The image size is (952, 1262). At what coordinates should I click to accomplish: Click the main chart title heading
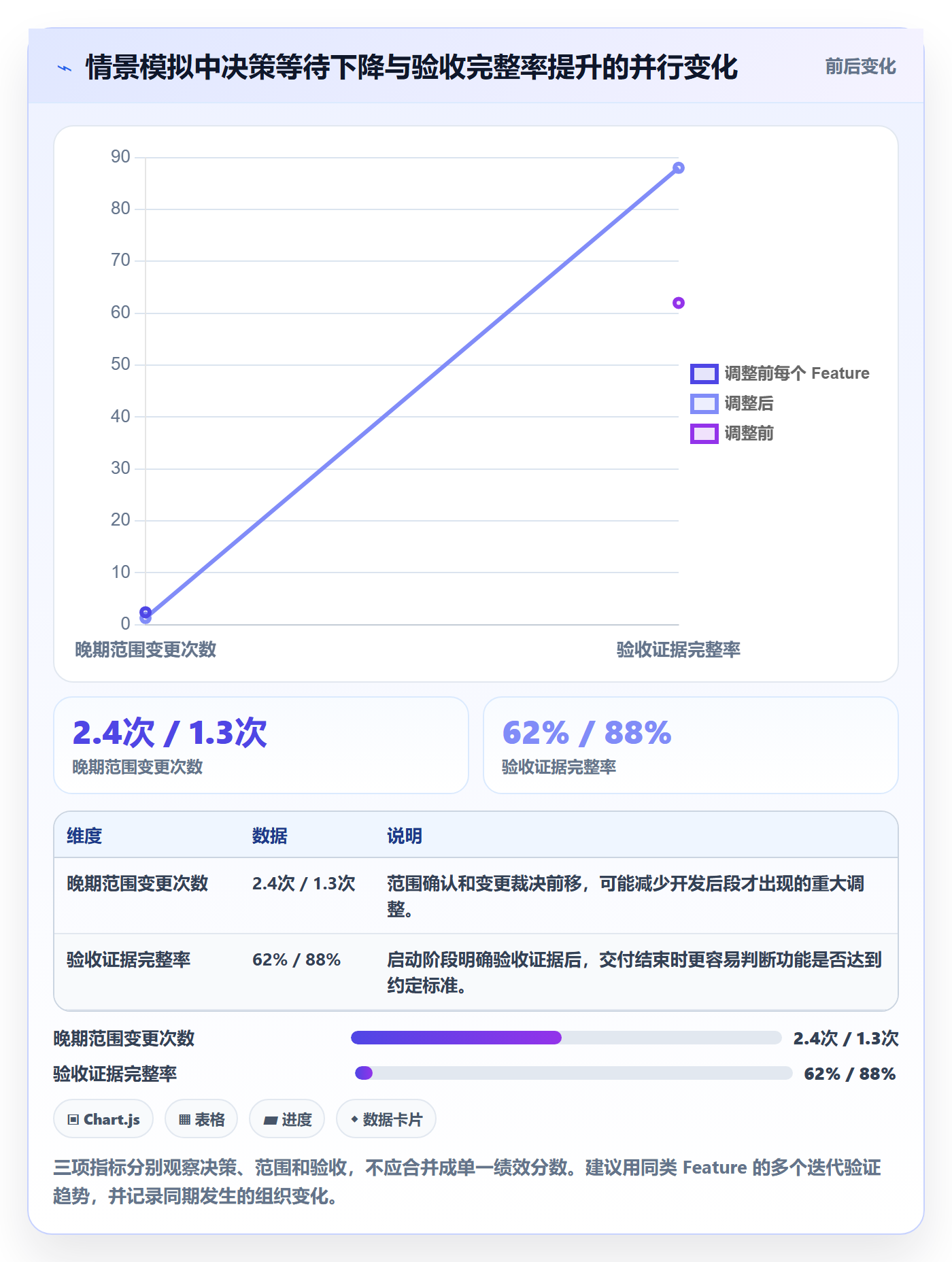click(411, 67)
